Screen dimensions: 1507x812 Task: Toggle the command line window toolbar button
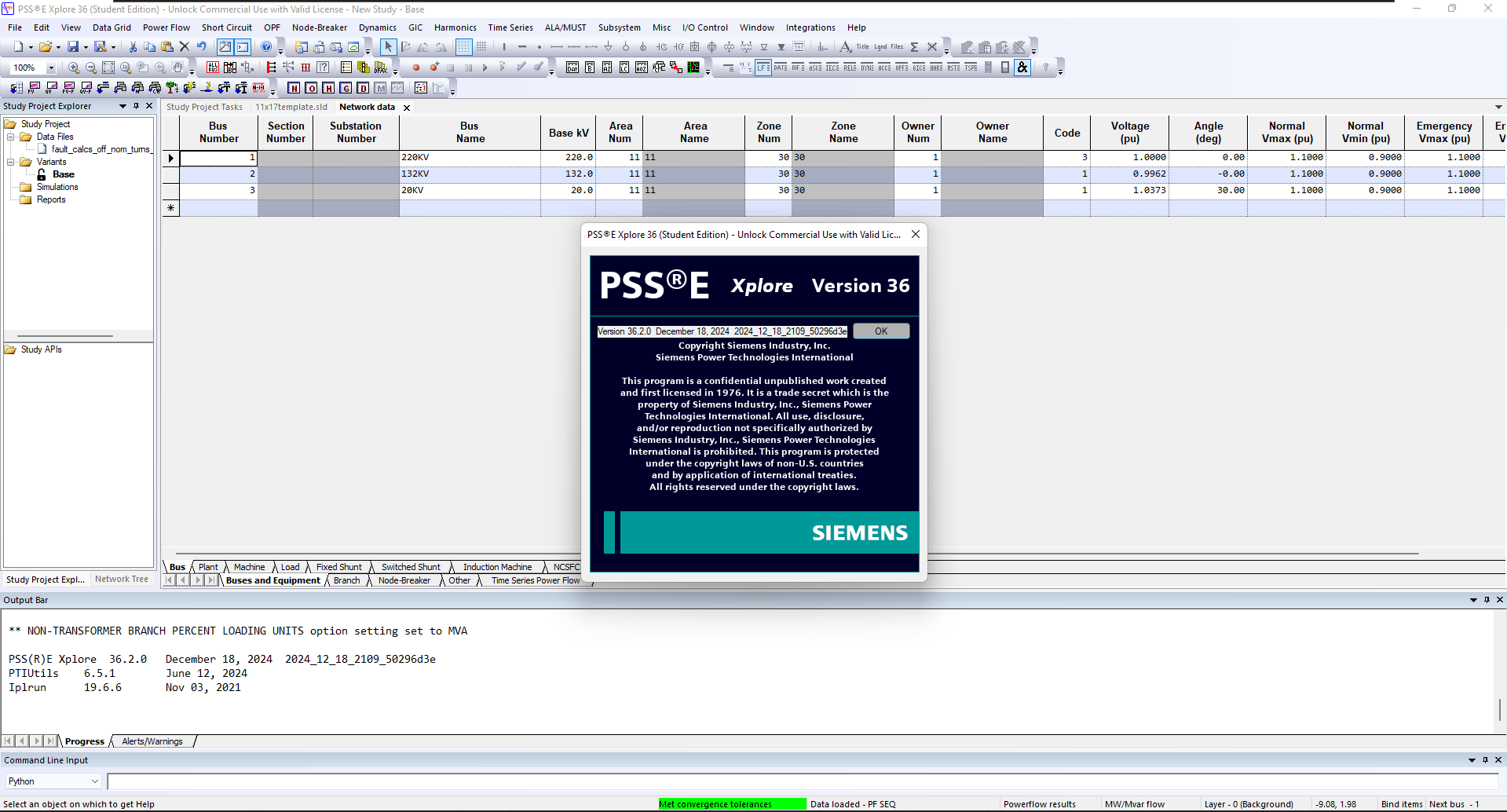tap(243, 47)
